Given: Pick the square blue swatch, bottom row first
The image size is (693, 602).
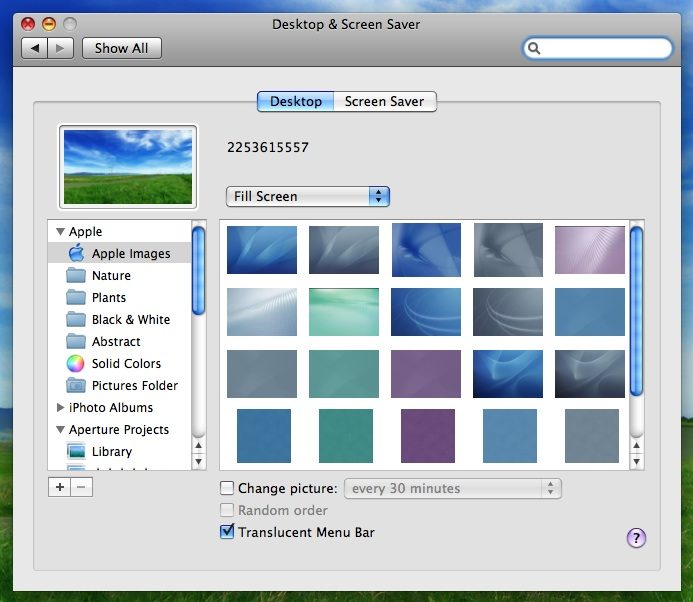Looking at the screenshot, I should tap(264, 436).
